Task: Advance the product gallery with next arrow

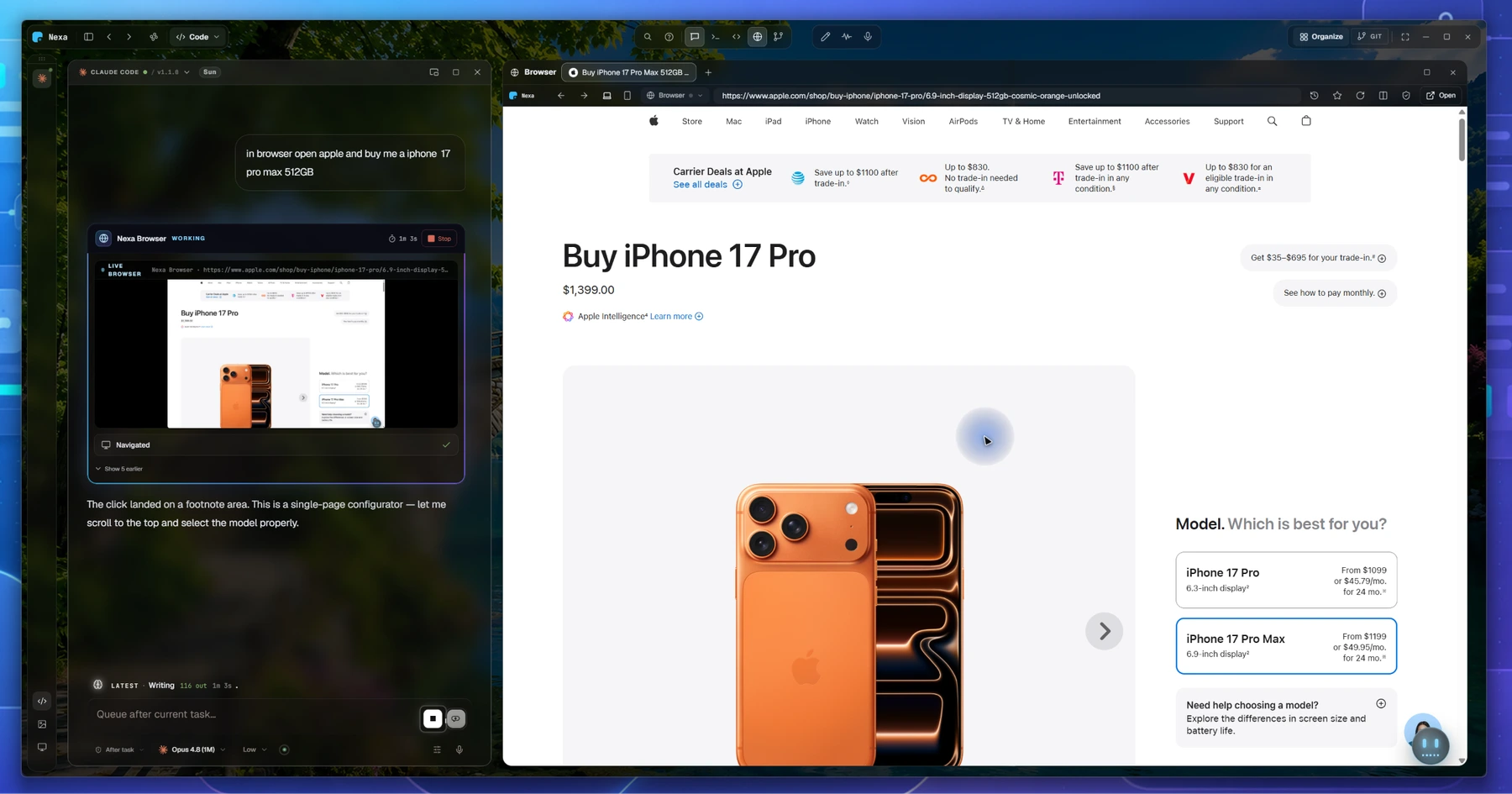Action: pos(1104,632)
